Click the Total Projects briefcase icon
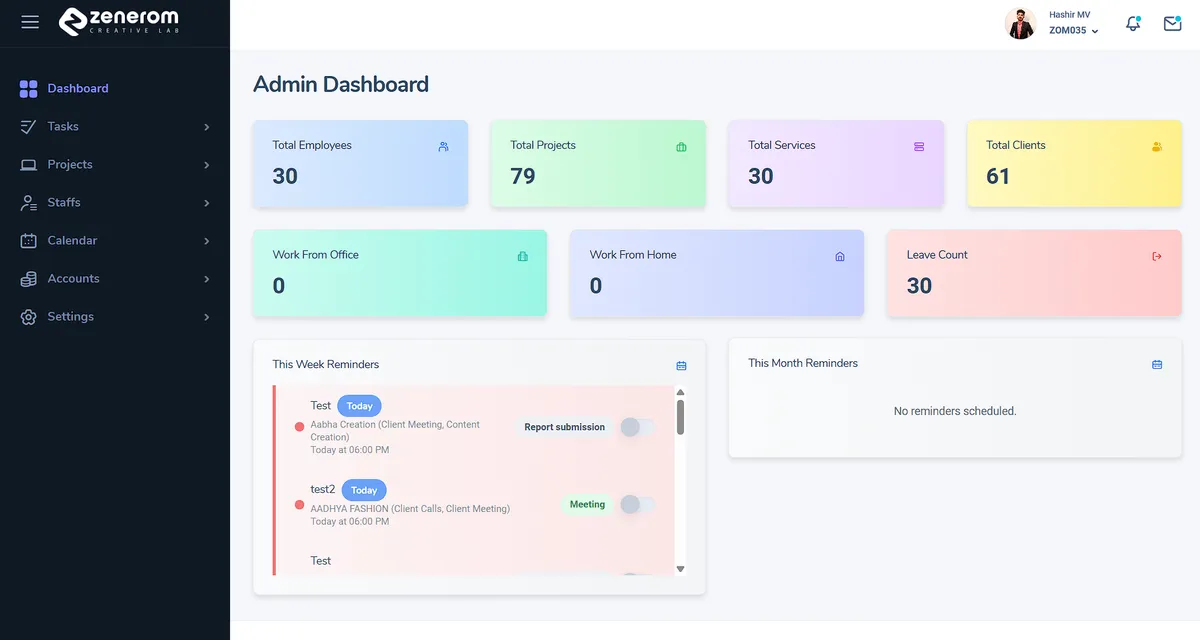 point(681,147)
